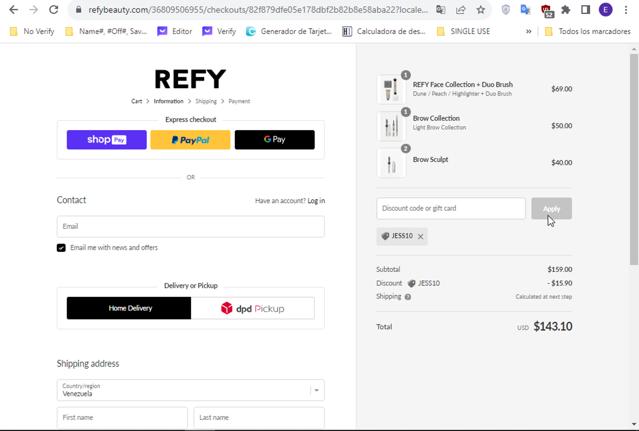Open the Google Translate extension
The height and width of the screenshot is (431, 639).
pos(525,9)
